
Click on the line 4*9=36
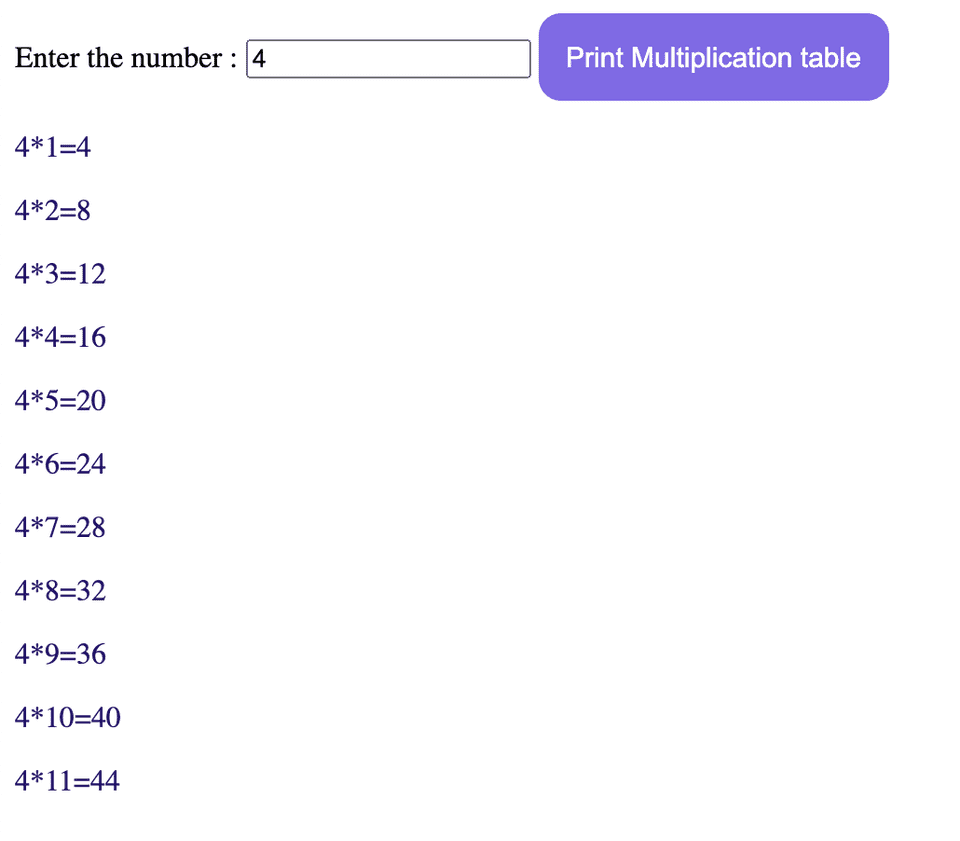[59, 654]
